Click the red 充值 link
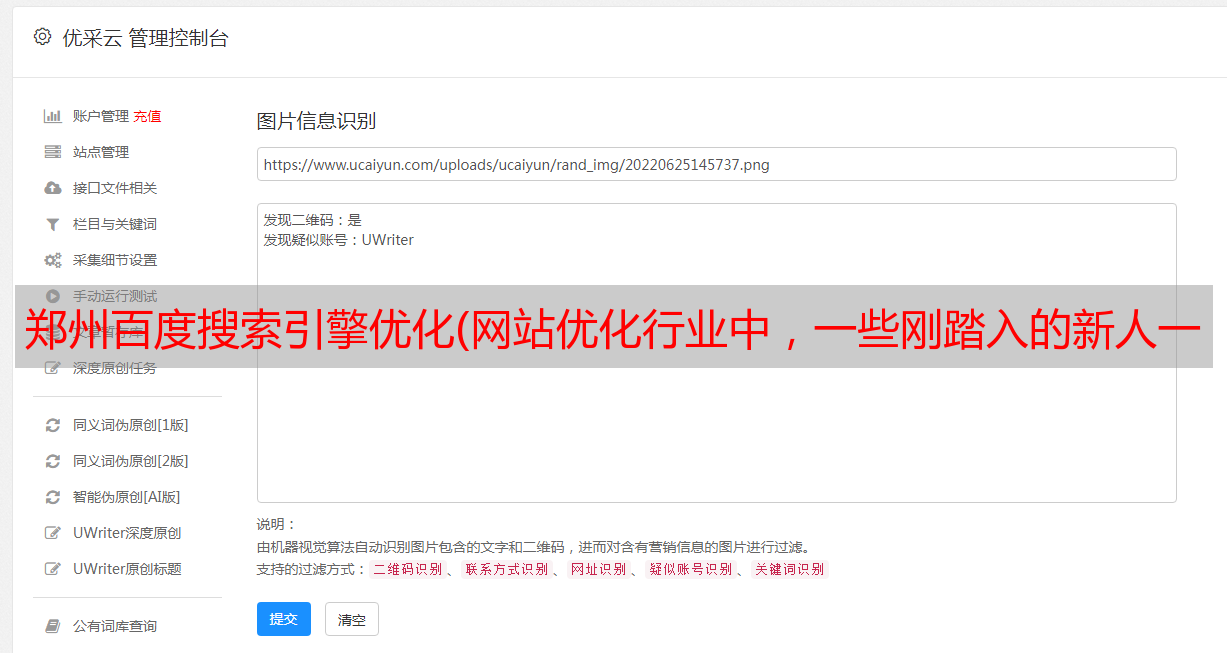 pos(147,116)
